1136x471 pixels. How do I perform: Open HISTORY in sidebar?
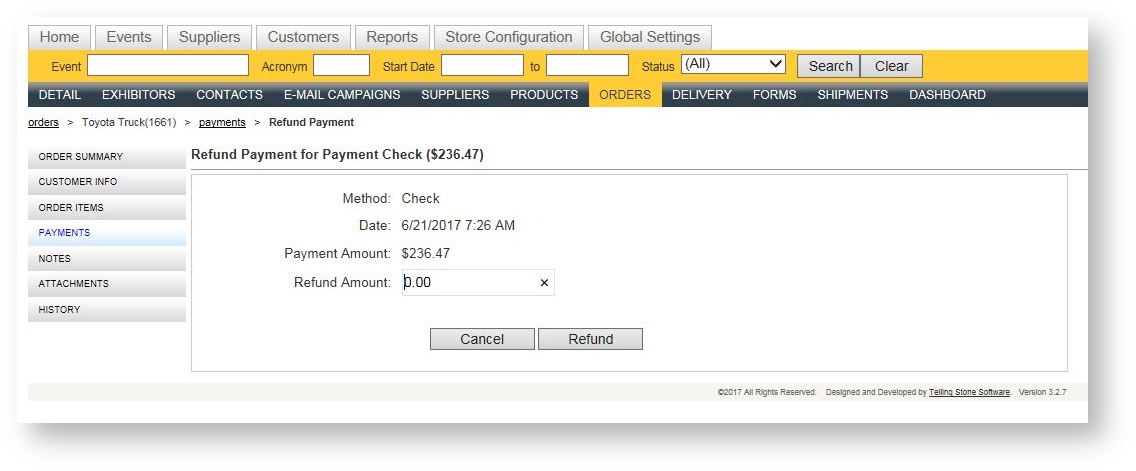coord(106,309)
